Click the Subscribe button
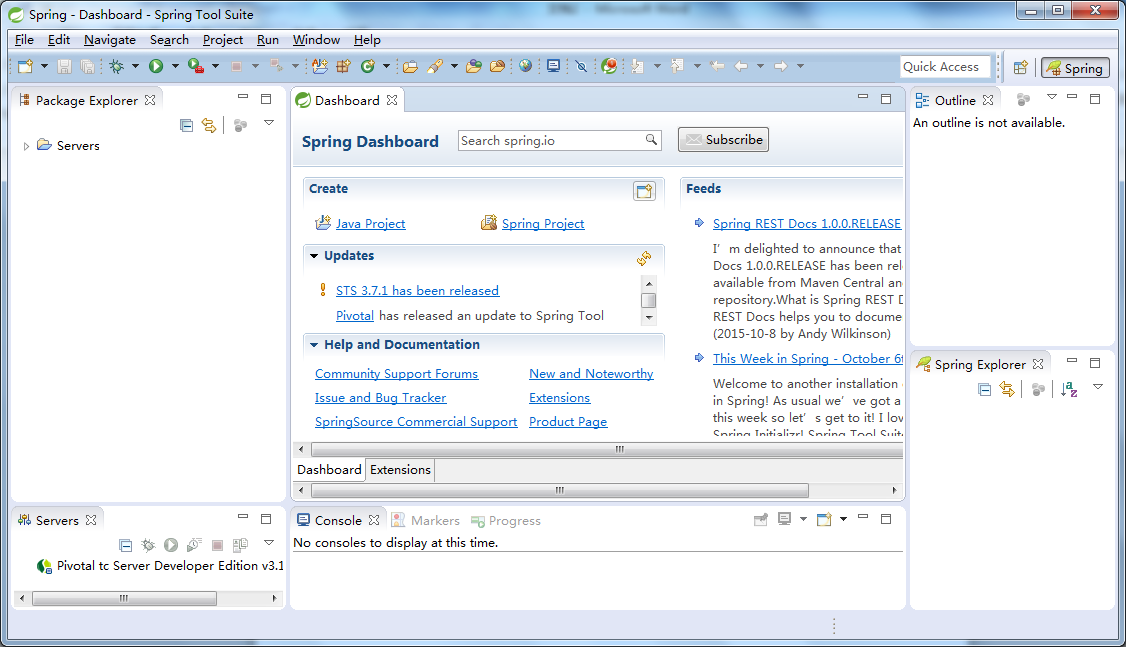1126x647 pixels. pos(723,139)
